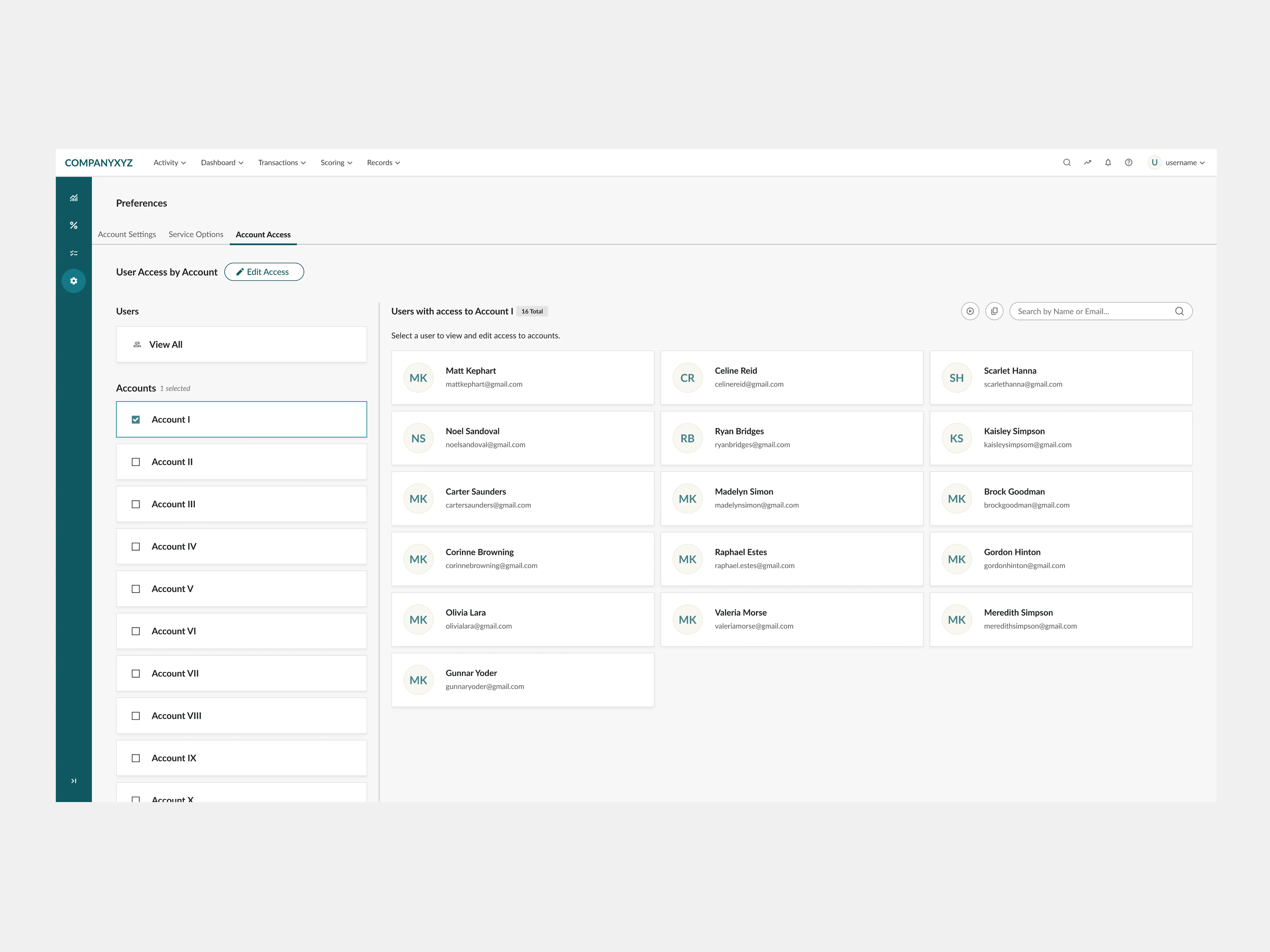Screen dimensions: 1270x952
Task: Click Gunnar Yoder's MK avatar
Action: (x=418, y=680)
